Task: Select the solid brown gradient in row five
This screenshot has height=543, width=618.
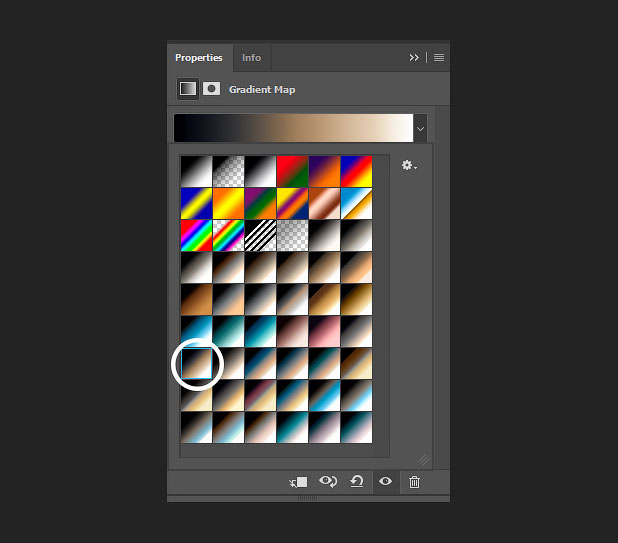Action: coord(196,299)
